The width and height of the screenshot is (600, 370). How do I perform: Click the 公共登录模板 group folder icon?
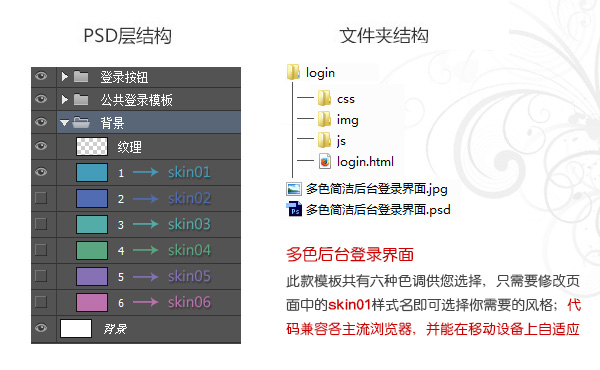click(x=81, y=99)
